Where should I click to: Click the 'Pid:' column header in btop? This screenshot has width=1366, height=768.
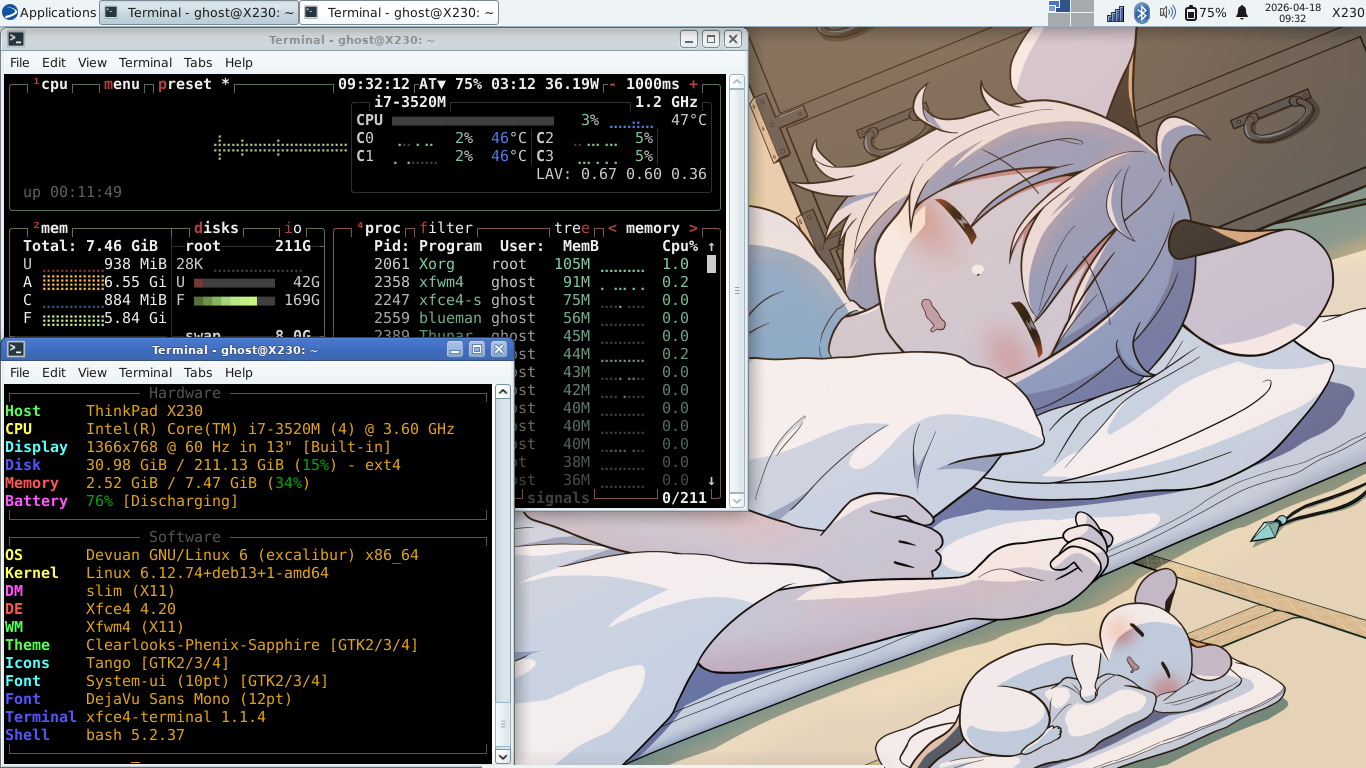(392, 246)
